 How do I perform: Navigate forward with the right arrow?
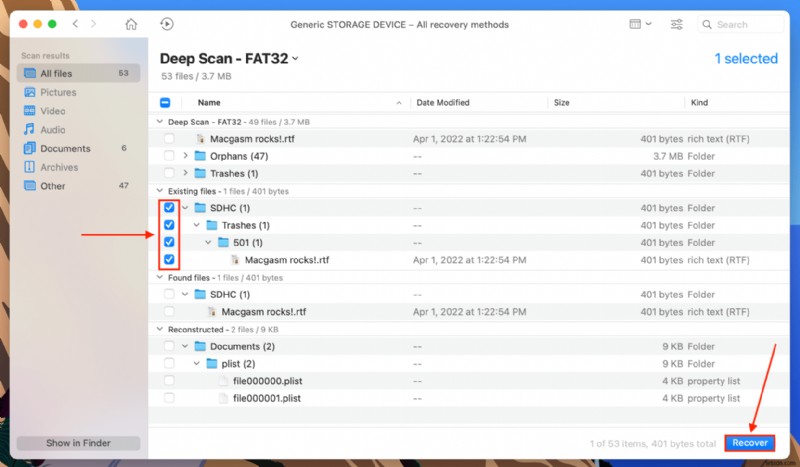[x=93, y=23]
